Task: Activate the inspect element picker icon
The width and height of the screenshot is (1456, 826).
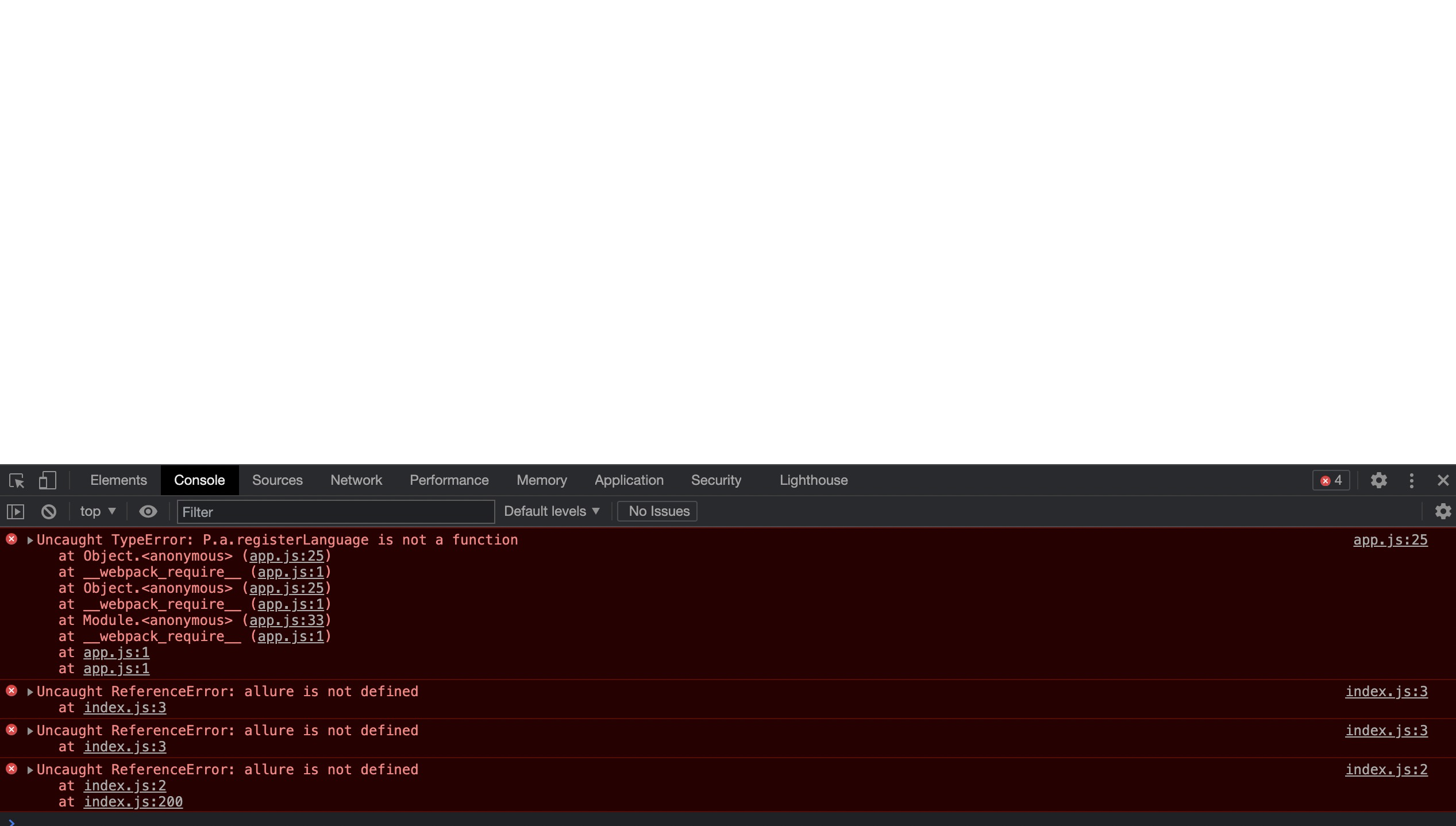Action: click(17, 480)
